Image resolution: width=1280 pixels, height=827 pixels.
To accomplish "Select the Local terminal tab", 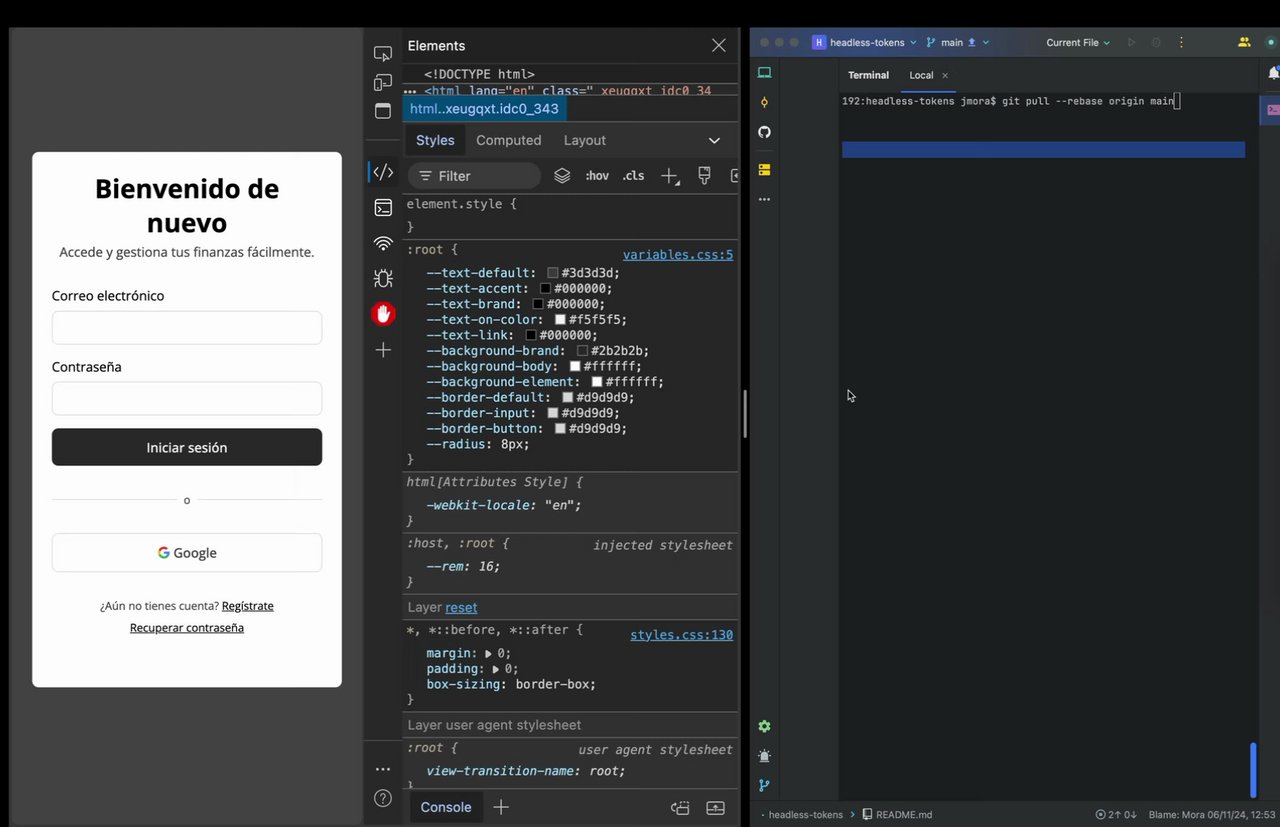I will [921, 75].
